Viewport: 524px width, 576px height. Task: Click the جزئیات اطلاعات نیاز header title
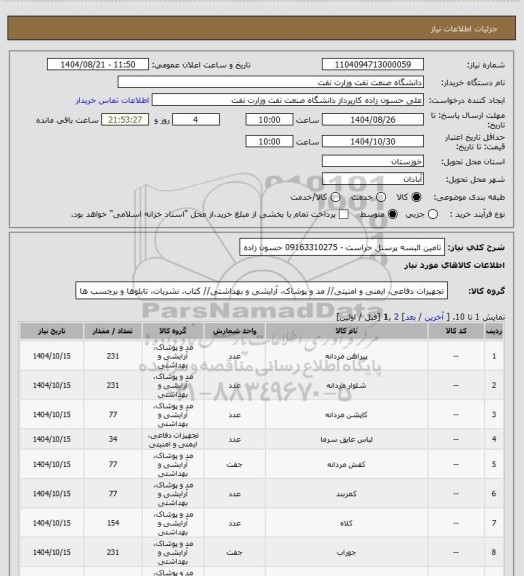click(x=464, y=29)
